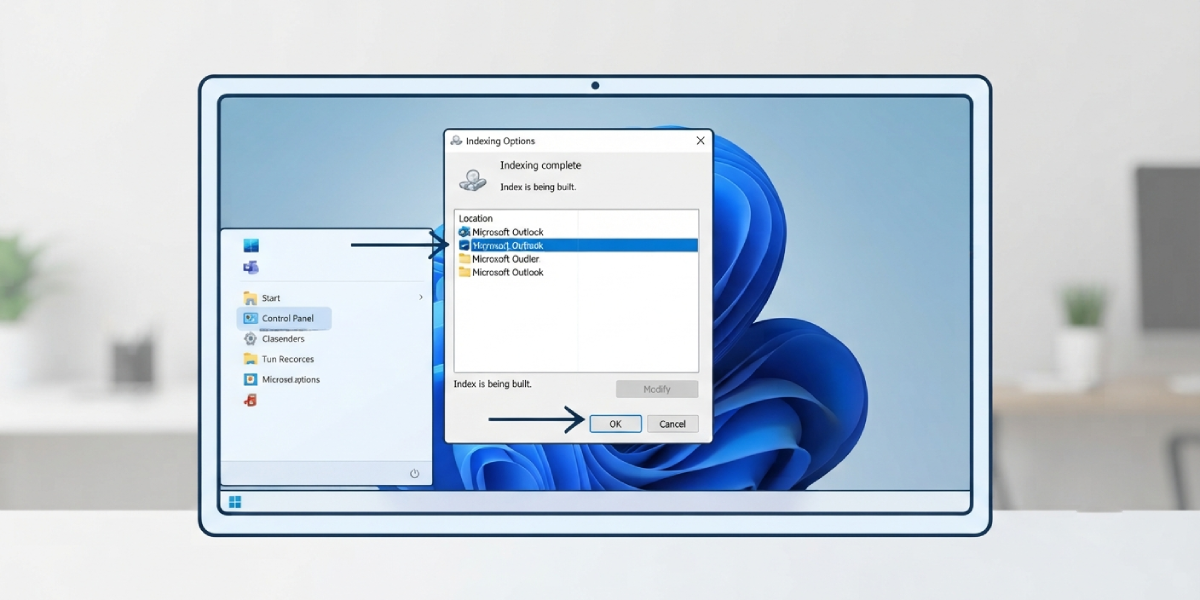1200x600 pixels.
Task: Click the Start button on the taskbar
Action: pos(235,501)
